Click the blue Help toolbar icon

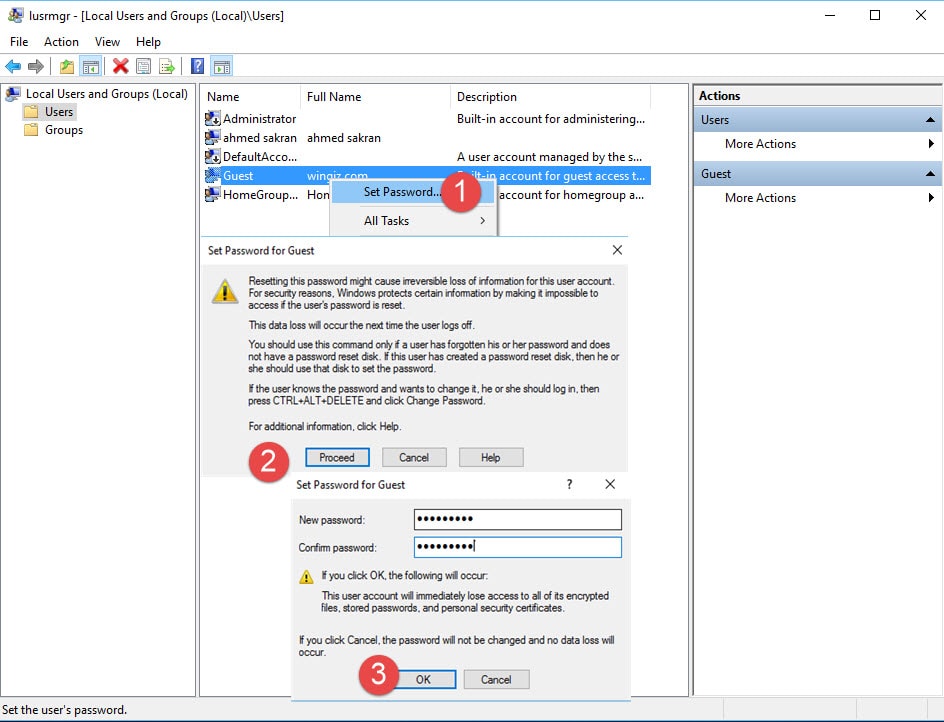[x=197, y=67]
